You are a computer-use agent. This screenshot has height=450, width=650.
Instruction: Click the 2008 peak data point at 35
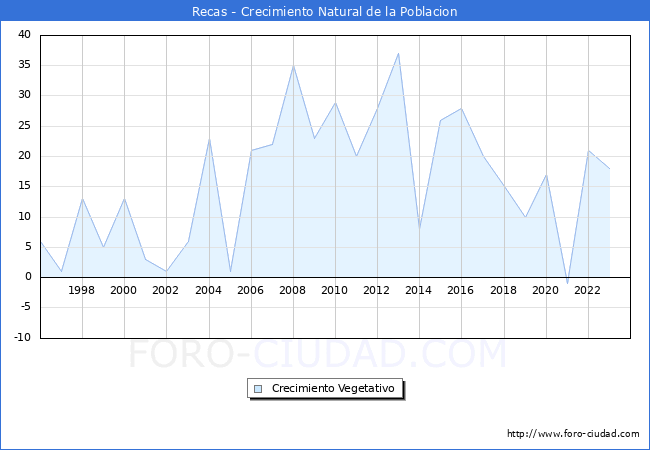pos(293,65)
